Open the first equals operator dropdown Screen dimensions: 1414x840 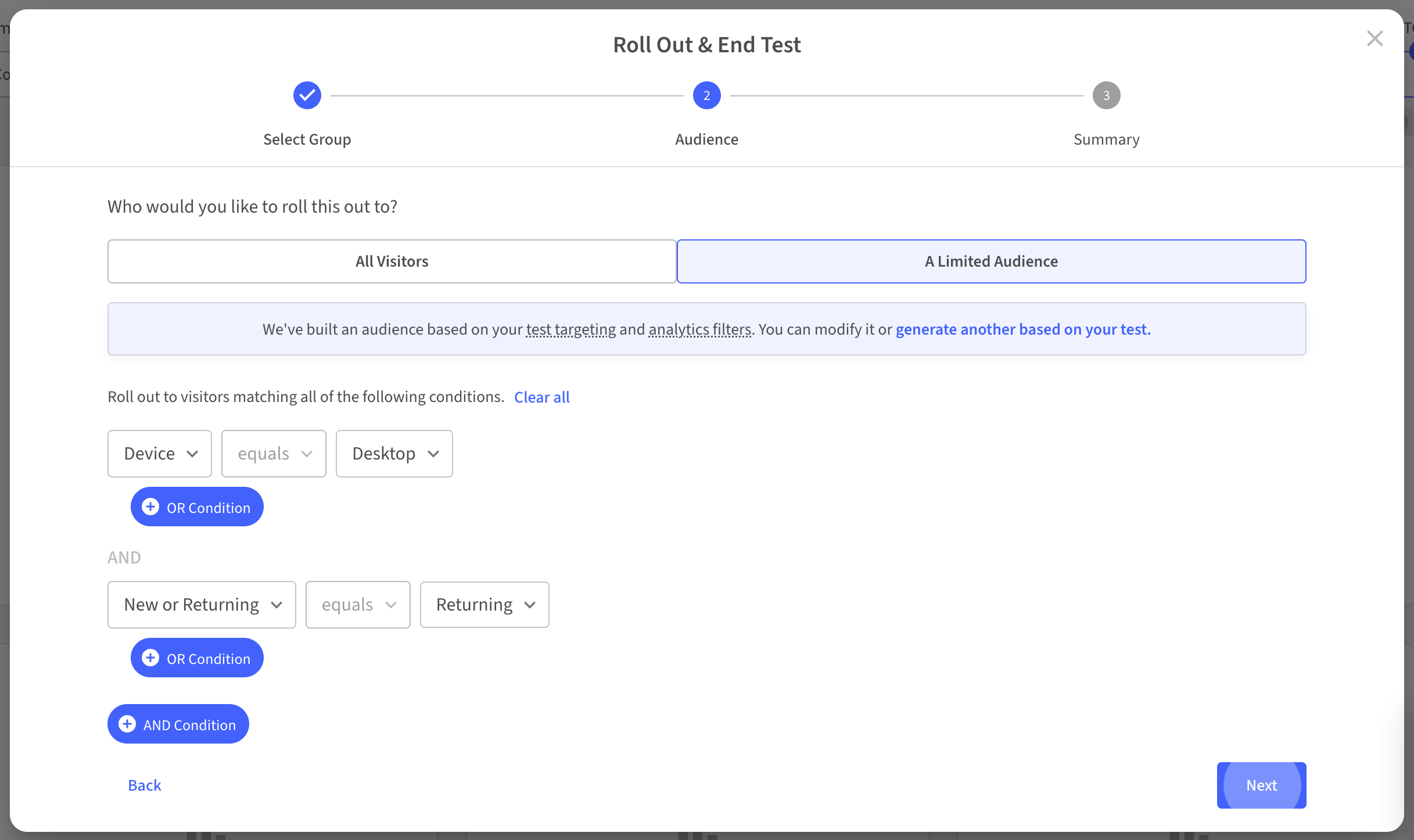[274, 454]
